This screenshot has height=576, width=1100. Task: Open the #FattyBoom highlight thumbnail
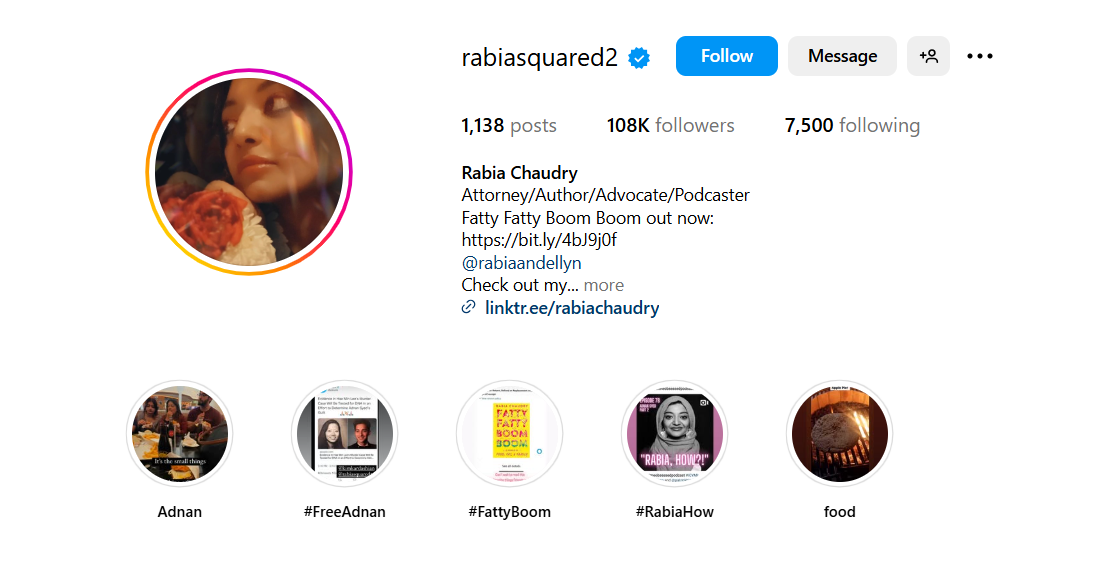pyautogui.click(x=509, y=434)
